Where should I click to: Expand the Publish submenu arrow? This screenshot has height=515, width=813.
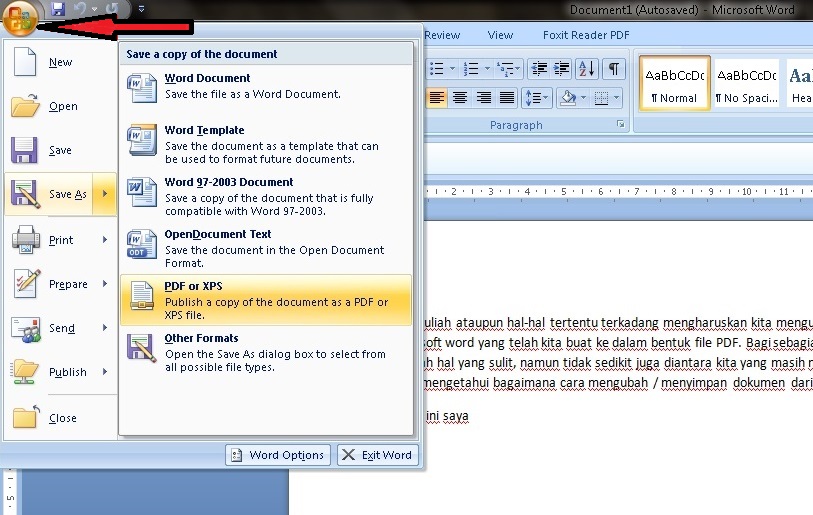[x=105, y=372]
